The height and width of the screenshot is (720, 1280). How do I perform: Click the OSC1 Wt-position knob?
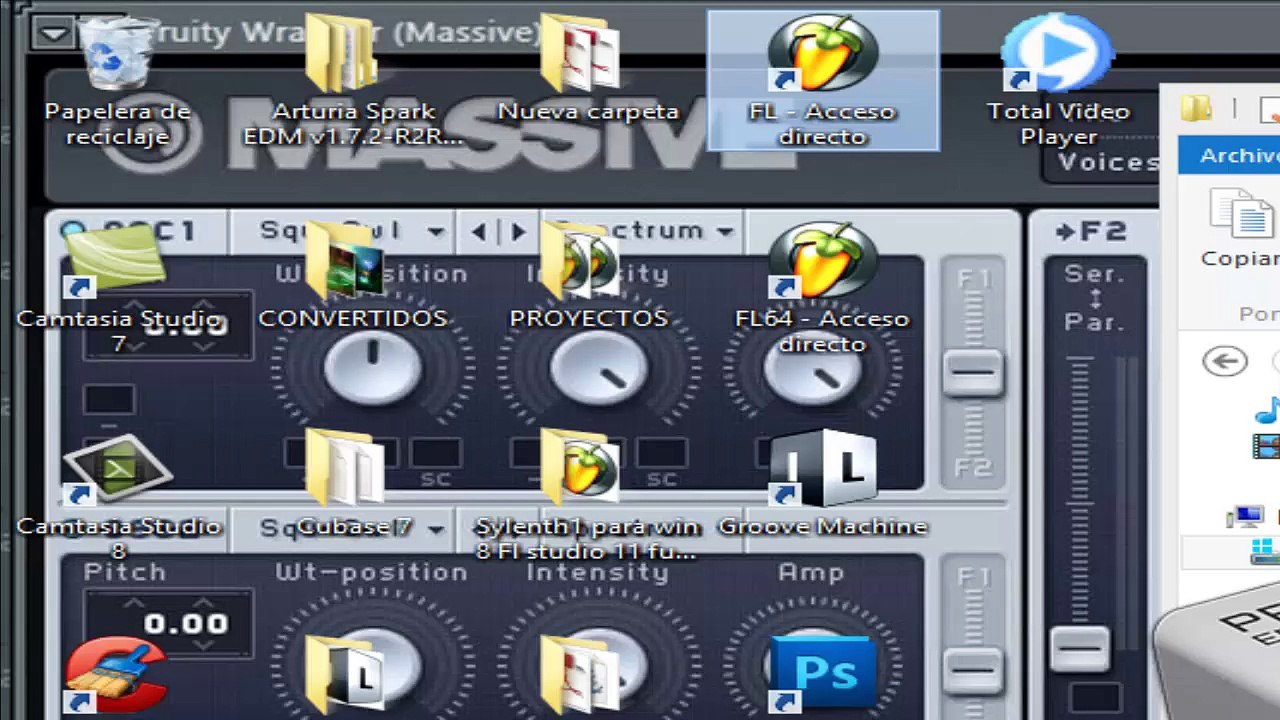point(373,367)
